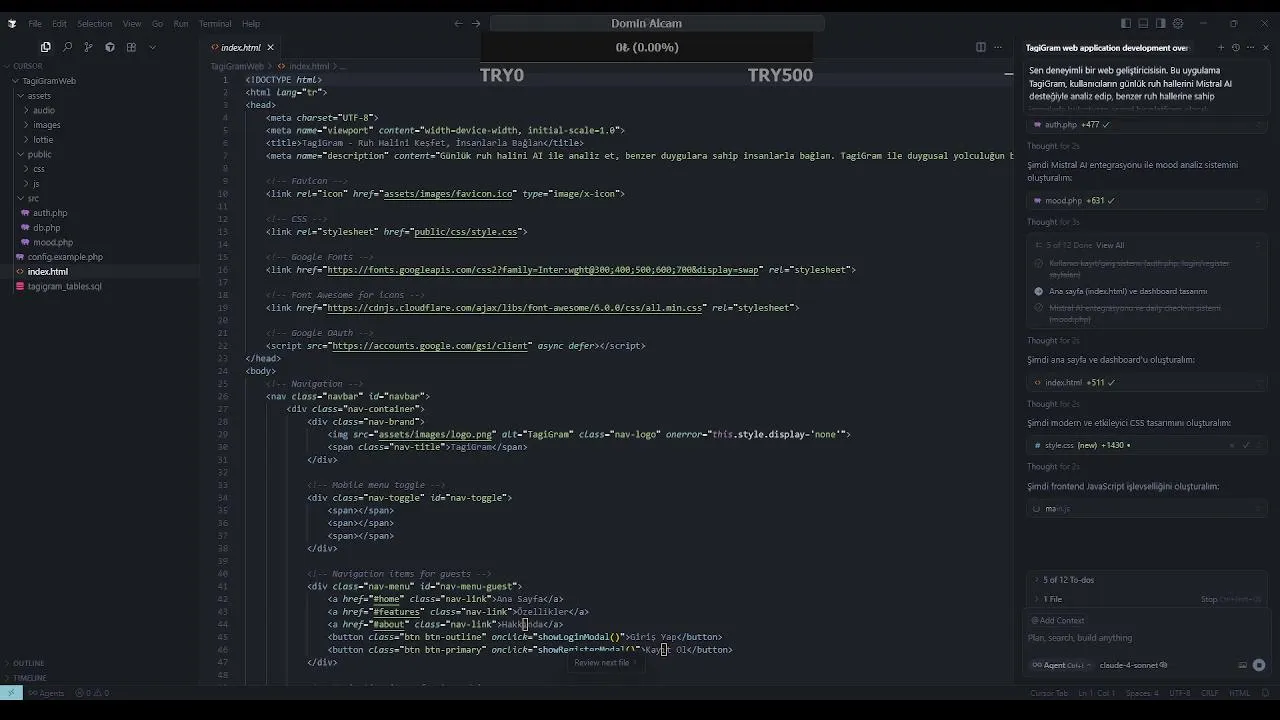Show more activity bar views chevron

click(152, 47)
